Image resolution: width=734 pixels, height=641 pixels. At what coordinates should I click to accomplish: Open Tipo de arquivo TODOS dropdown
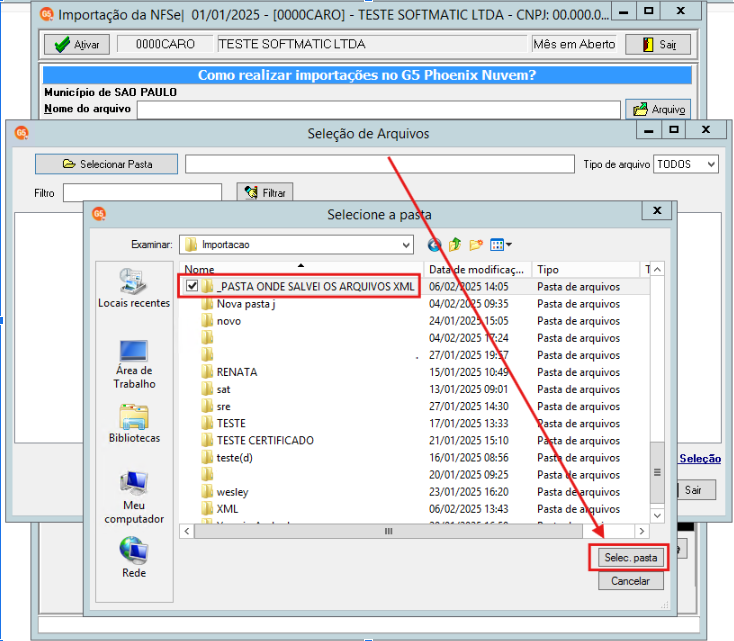pos(686,164)
